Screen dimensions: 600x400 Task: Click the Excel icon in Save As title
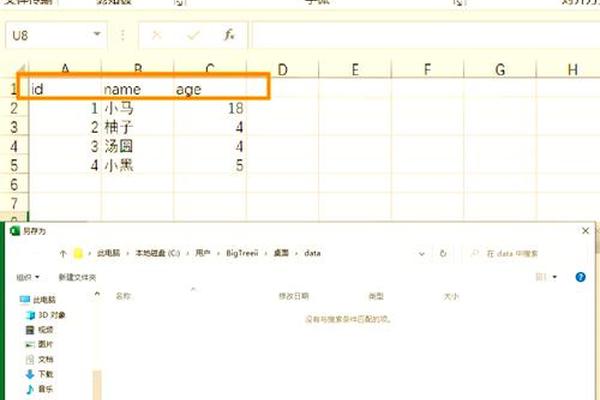click(15, 231)
